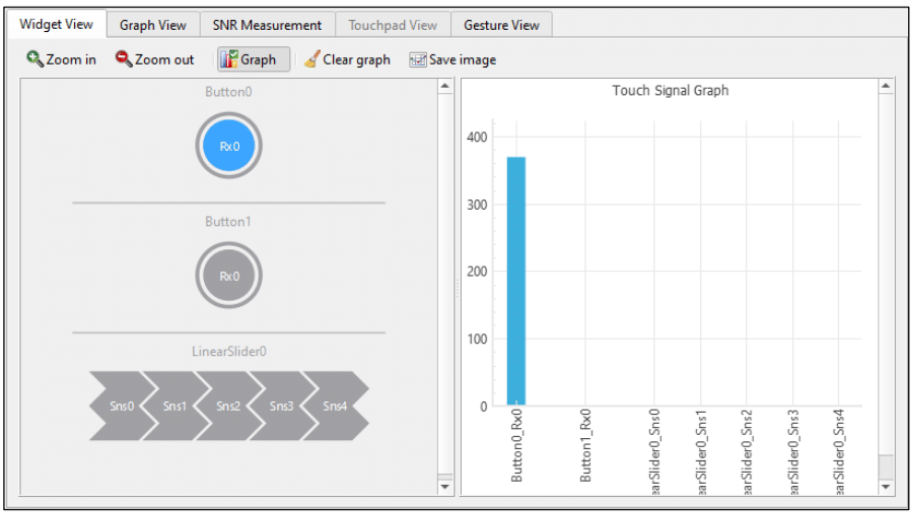Open the SNR Measurement tab
The width and height of the screenshot is (916, 516).
coord(267,25)
